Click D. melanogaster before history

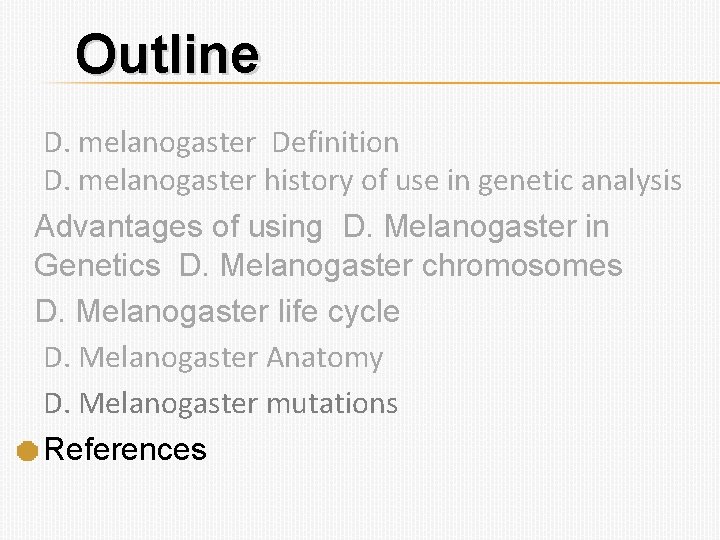(150, 181)
